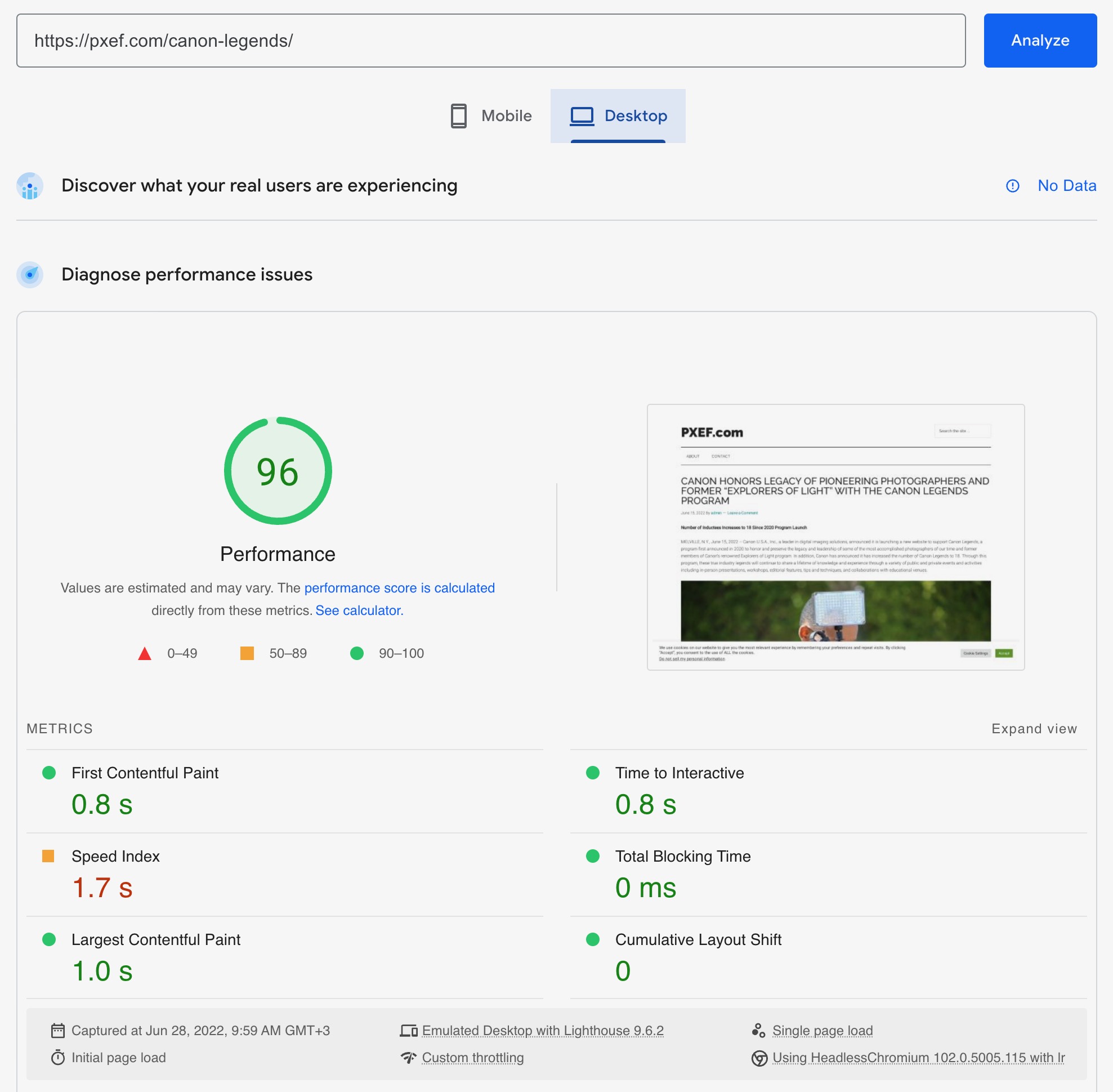This screenshot has height=1092, width=1113.
Task: Click the No Data info icon
Action: click(x=1012, y=186)
